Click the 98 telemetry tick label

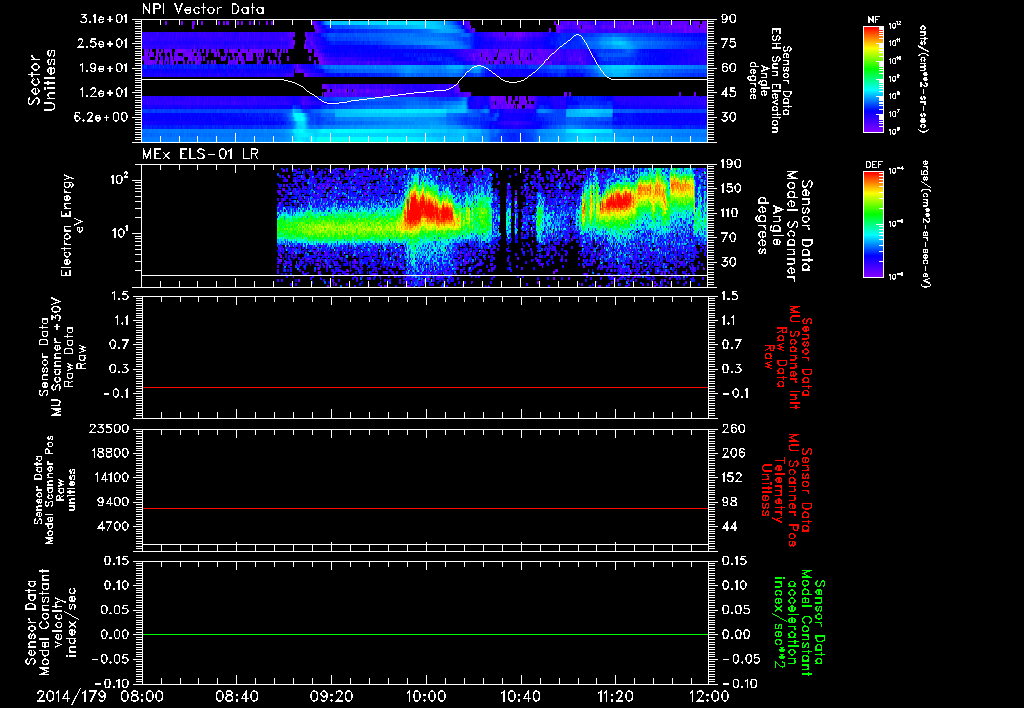coord(729,502)
